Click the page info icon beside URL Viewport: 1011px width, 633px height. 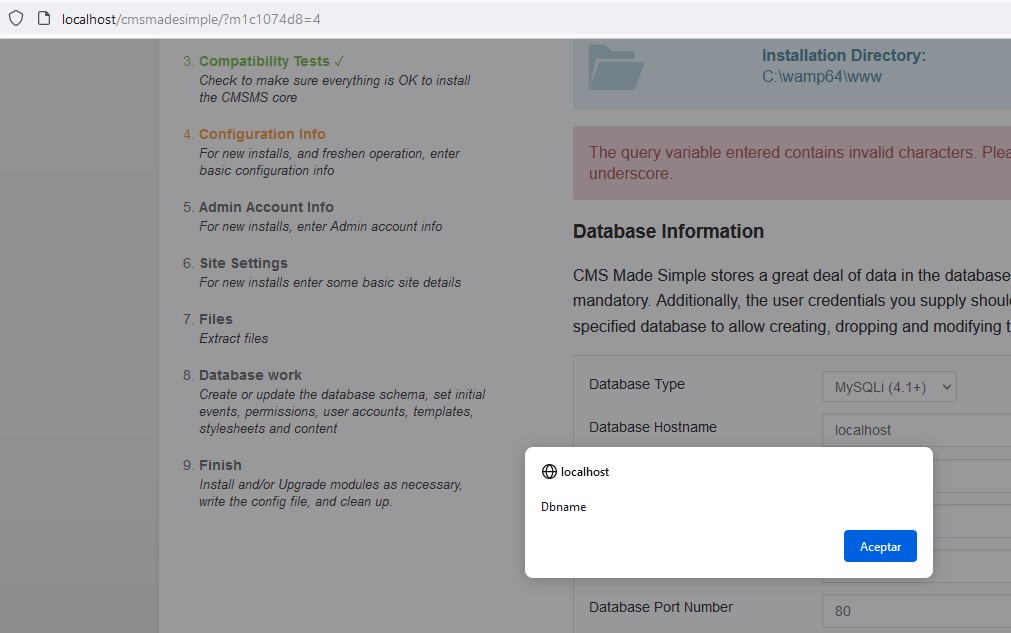coord(44,19)
